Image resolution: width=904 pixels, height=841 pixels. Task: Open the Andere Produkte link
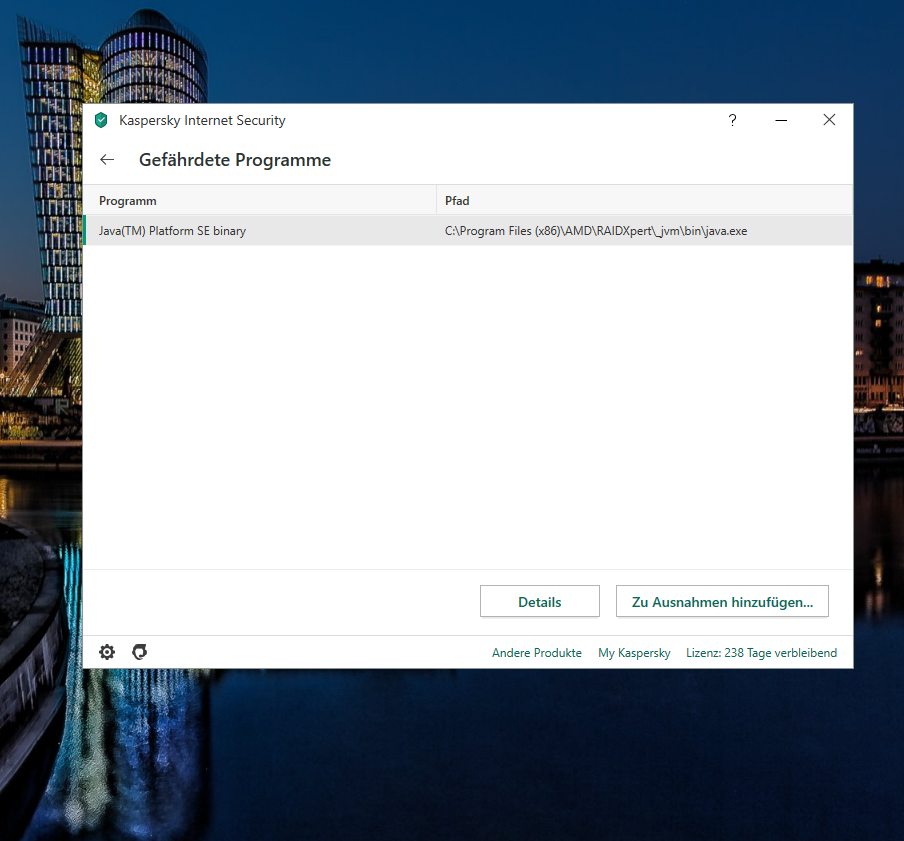[537, 653]
